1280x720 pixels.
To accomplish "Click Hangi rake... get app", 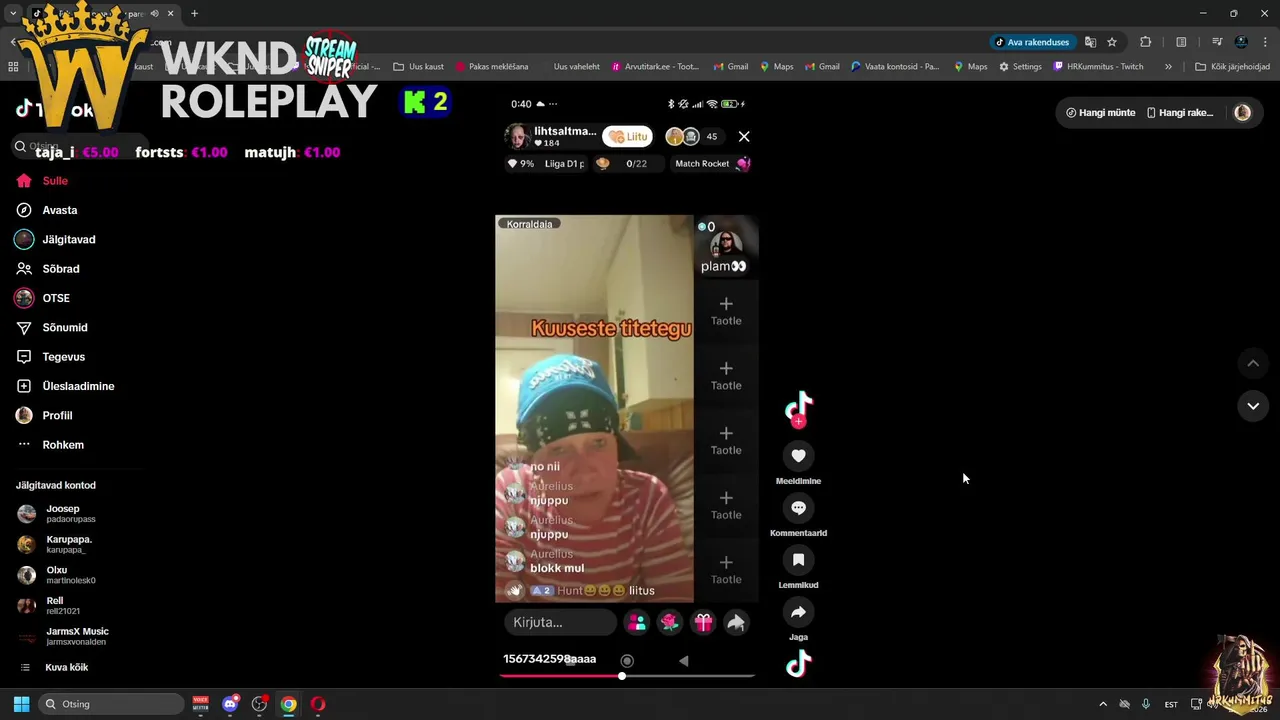I will 1180,113.
